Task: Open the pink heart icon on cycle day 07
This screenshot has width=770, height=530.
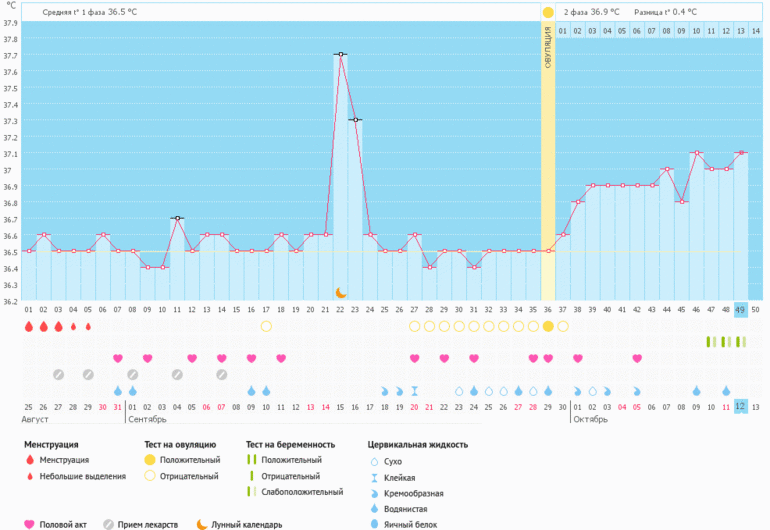Action: [118, 358]
